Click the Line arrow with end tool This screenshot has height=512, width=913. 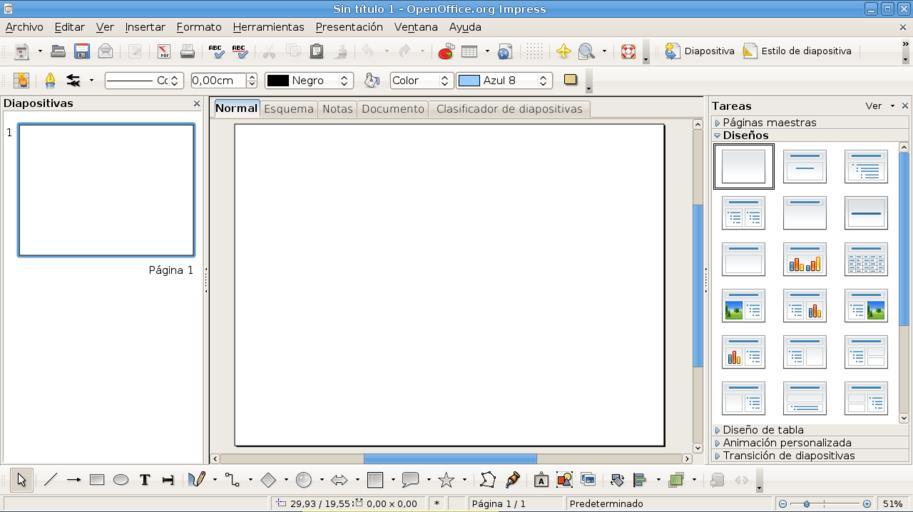click(73, 480)
